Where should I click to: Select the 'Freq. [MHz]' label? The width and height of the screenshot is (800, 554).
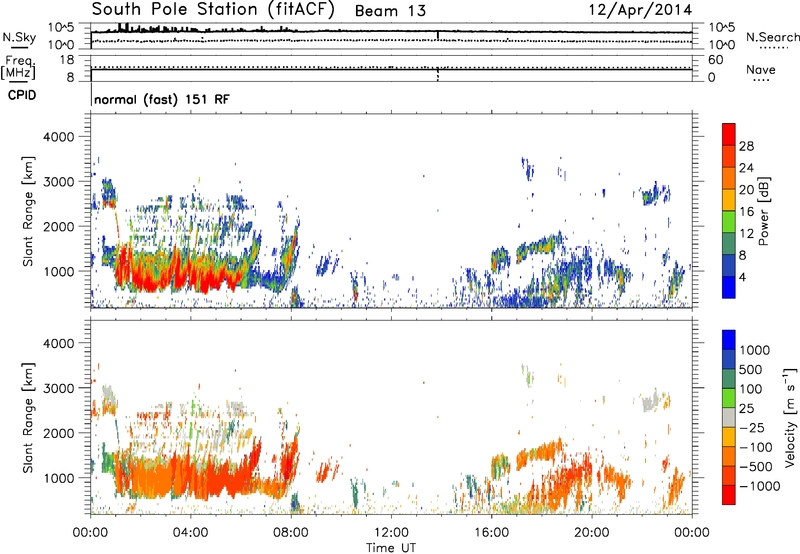[x=18, y=67]
